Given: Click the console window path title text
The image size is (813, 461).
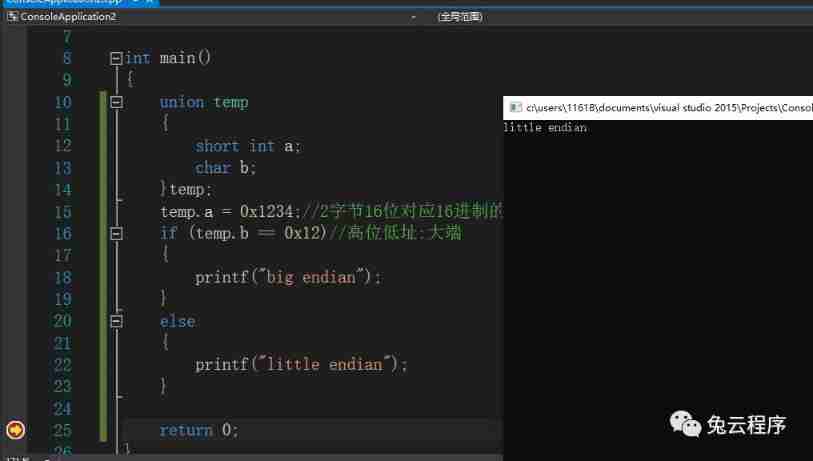Looking at the screenshot, I should tap(669, 108).
